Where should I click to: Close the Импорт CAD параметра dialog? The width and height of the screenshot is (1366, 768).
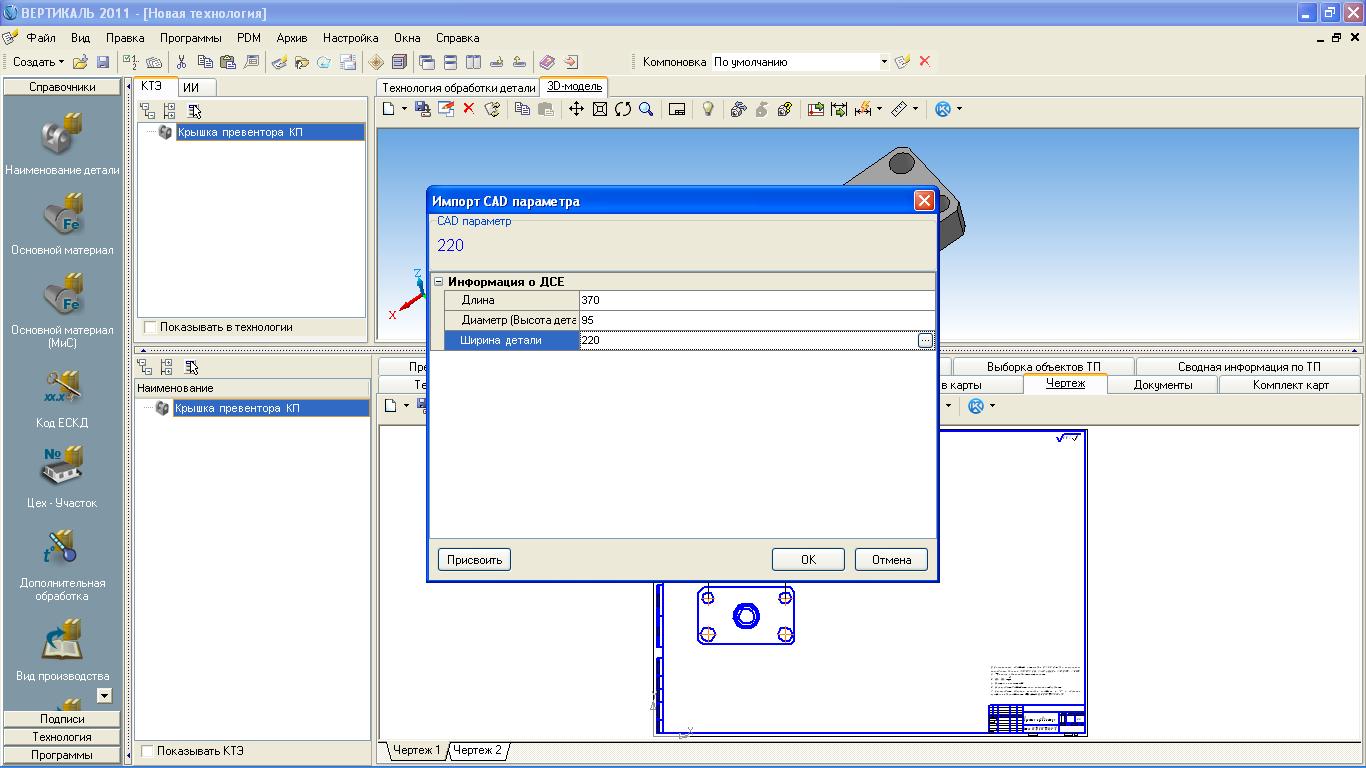[924, 201]
